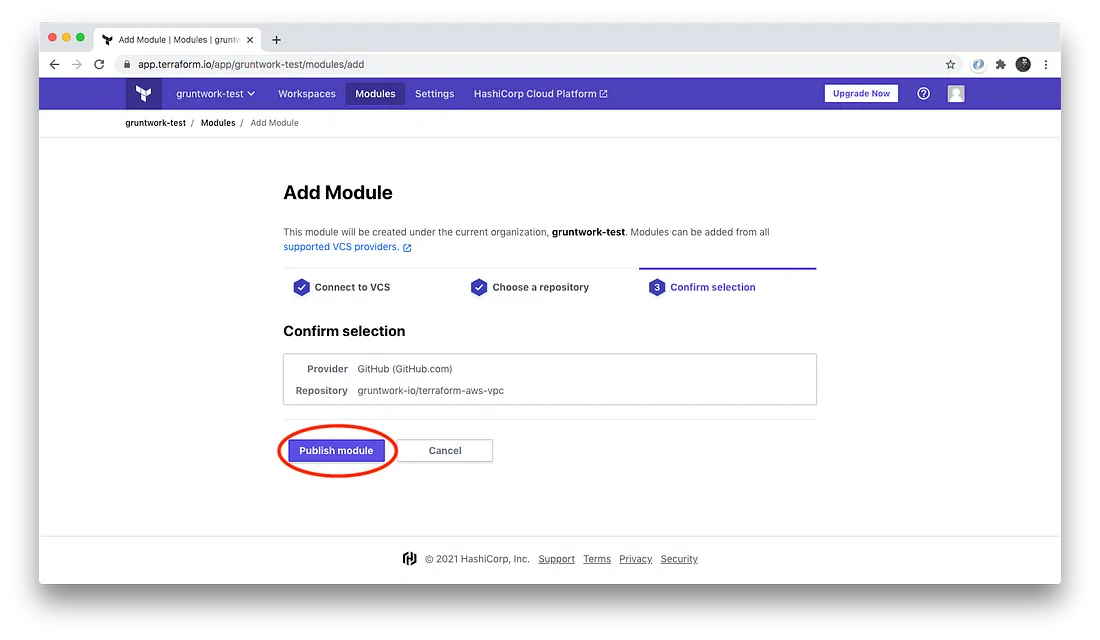Bookmark page with the star icon

(951, 65)
